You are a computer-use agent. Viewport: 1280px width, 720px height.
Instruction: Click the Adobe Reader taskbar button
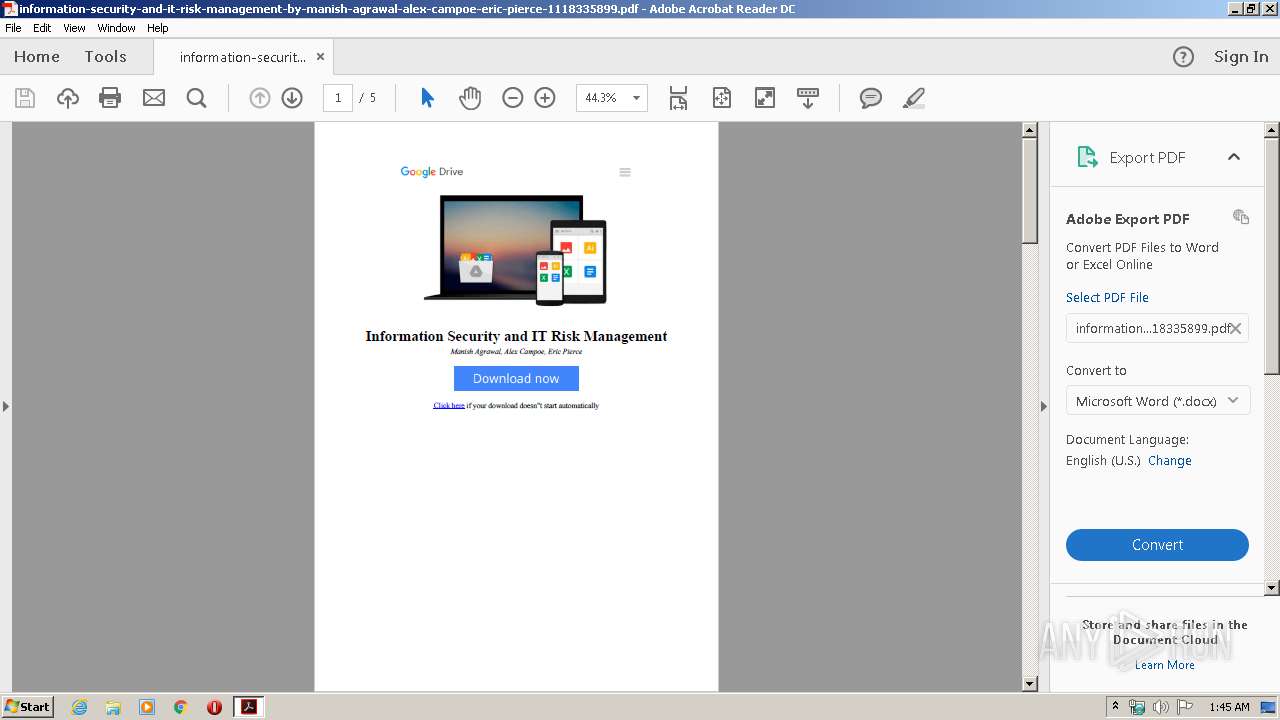tap(248, 707)
